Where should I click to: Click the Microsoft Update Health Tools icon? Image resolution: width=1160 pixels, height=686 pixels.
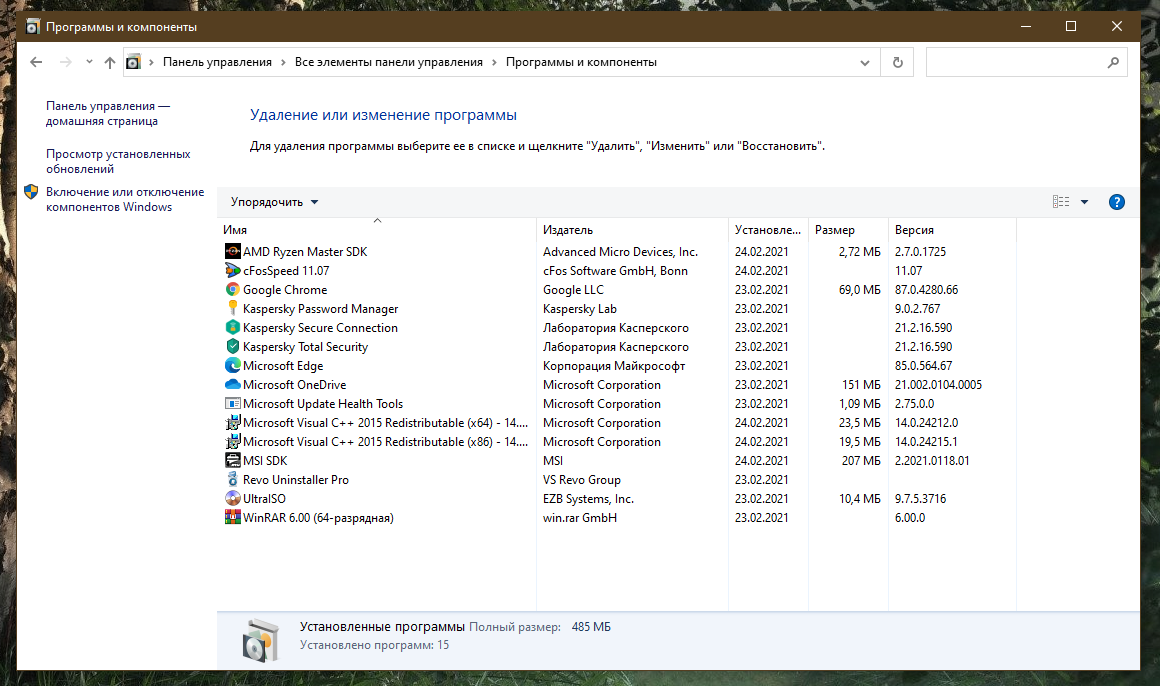click(x=232, y=404)
